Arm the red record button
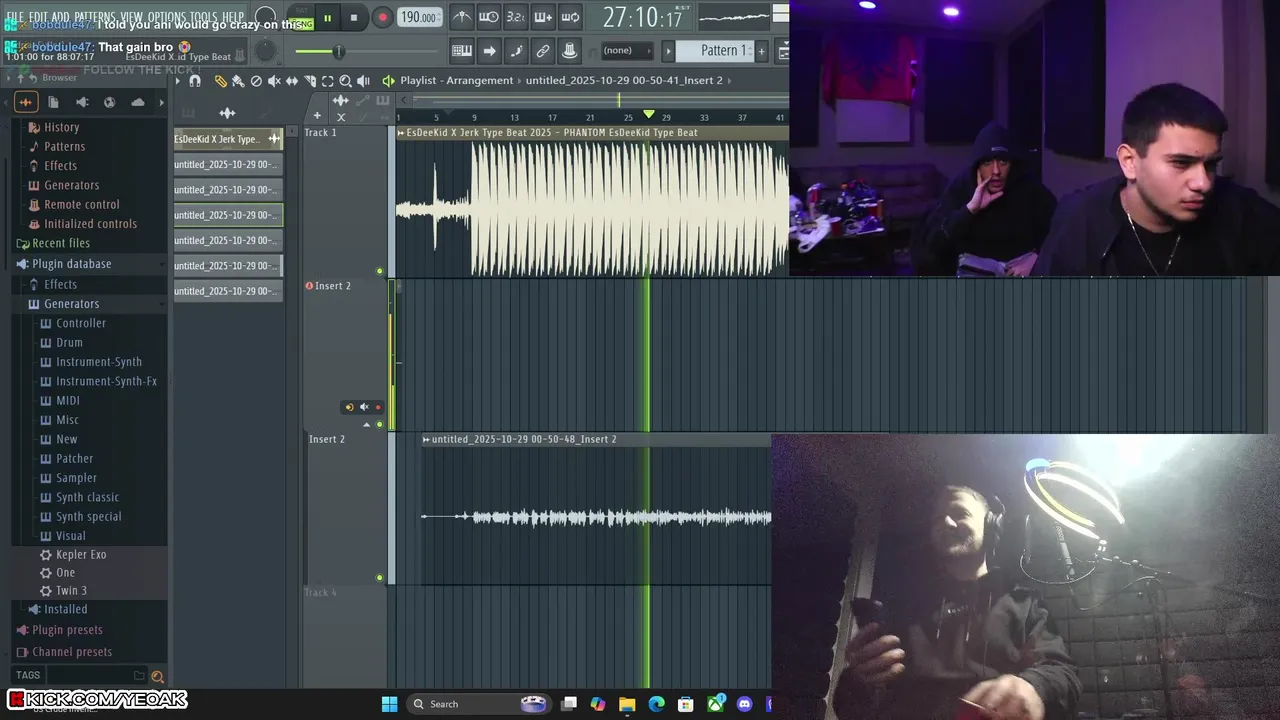The image size is (1280, 720). tap(382, 18)
